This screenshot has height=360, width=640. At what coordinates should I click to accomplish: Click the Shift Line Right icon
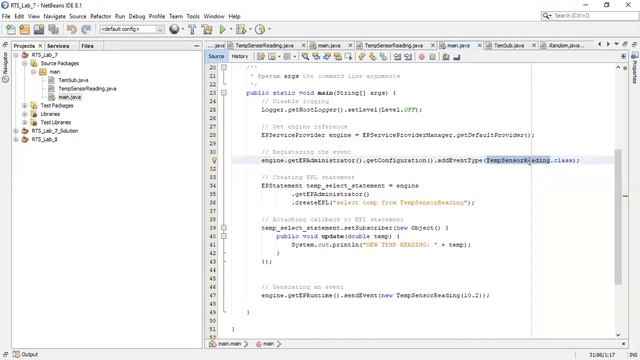(x=408, y=57)
